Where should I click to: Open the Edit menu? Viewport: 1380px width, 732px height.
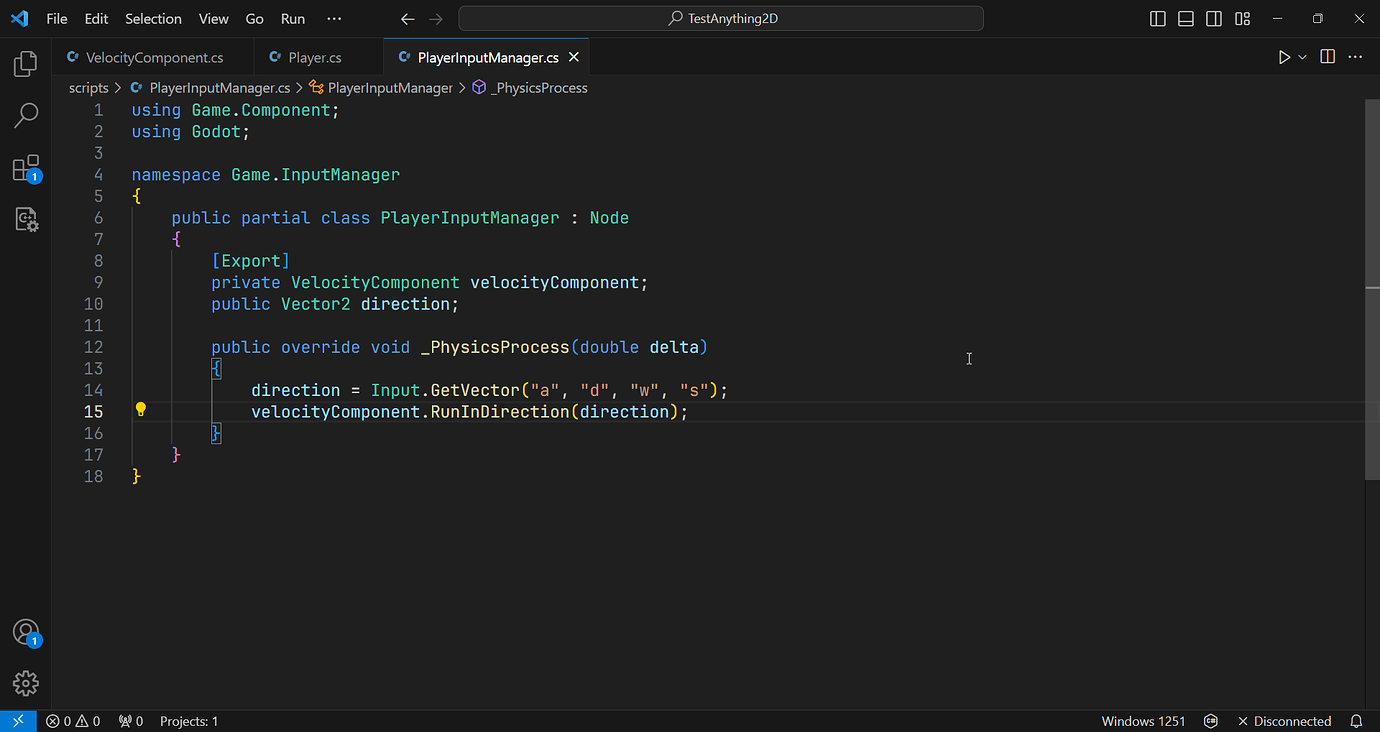coord(96,19)
